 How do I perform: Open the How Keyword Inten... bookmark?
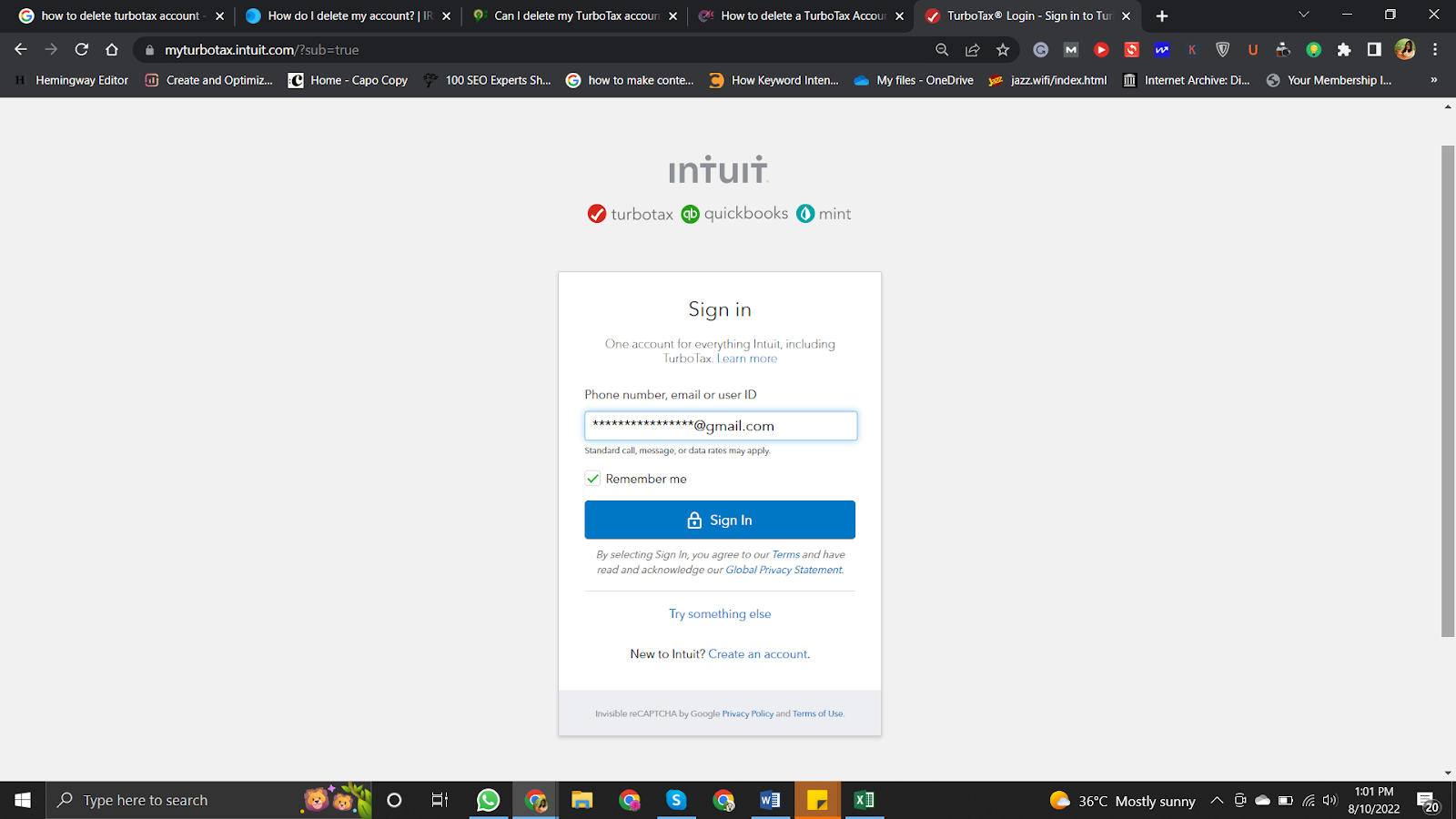[x=774, y=80]
